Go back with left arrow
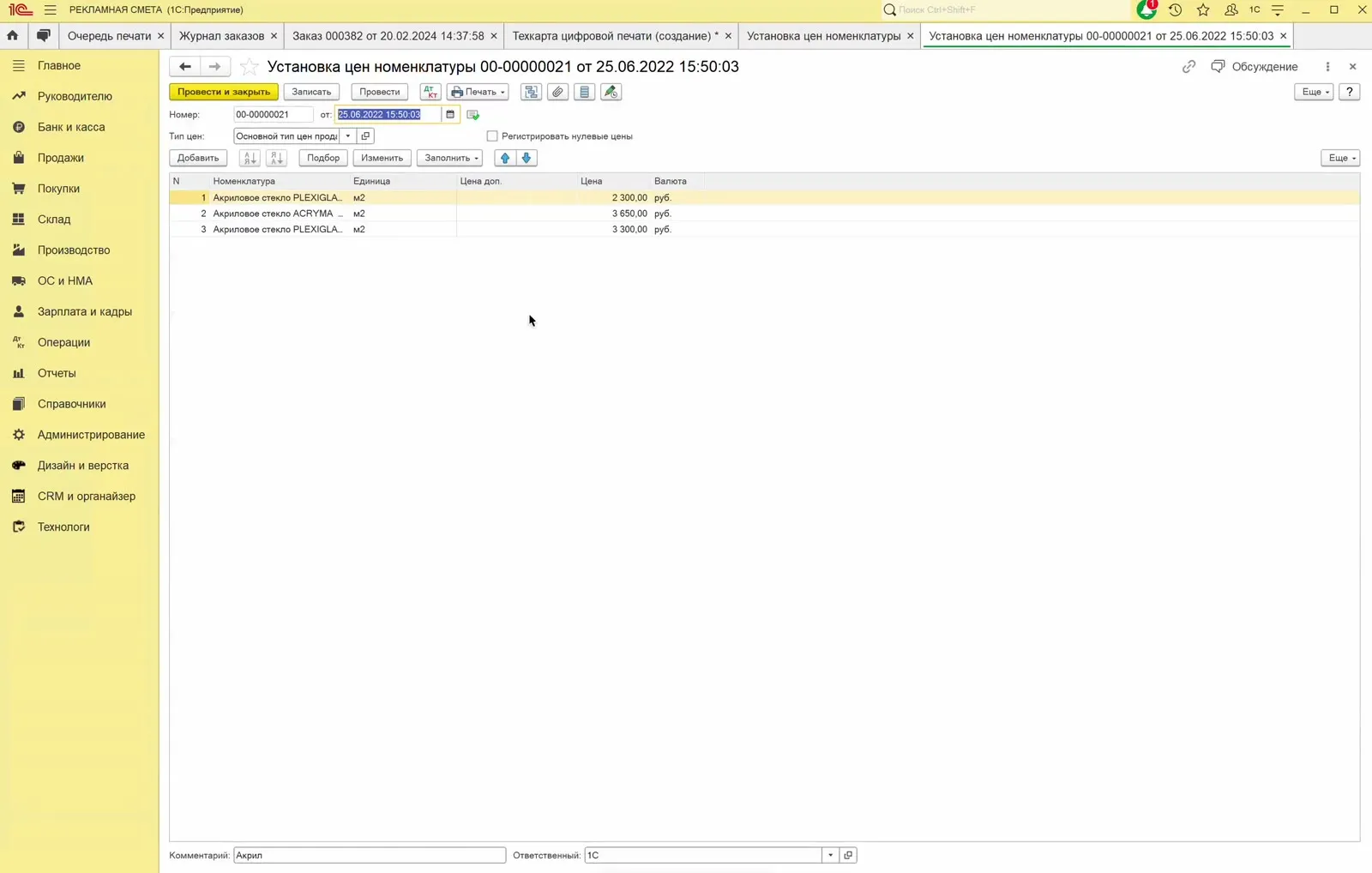The width and height of the screenshot is (1372, 873). 185,67
